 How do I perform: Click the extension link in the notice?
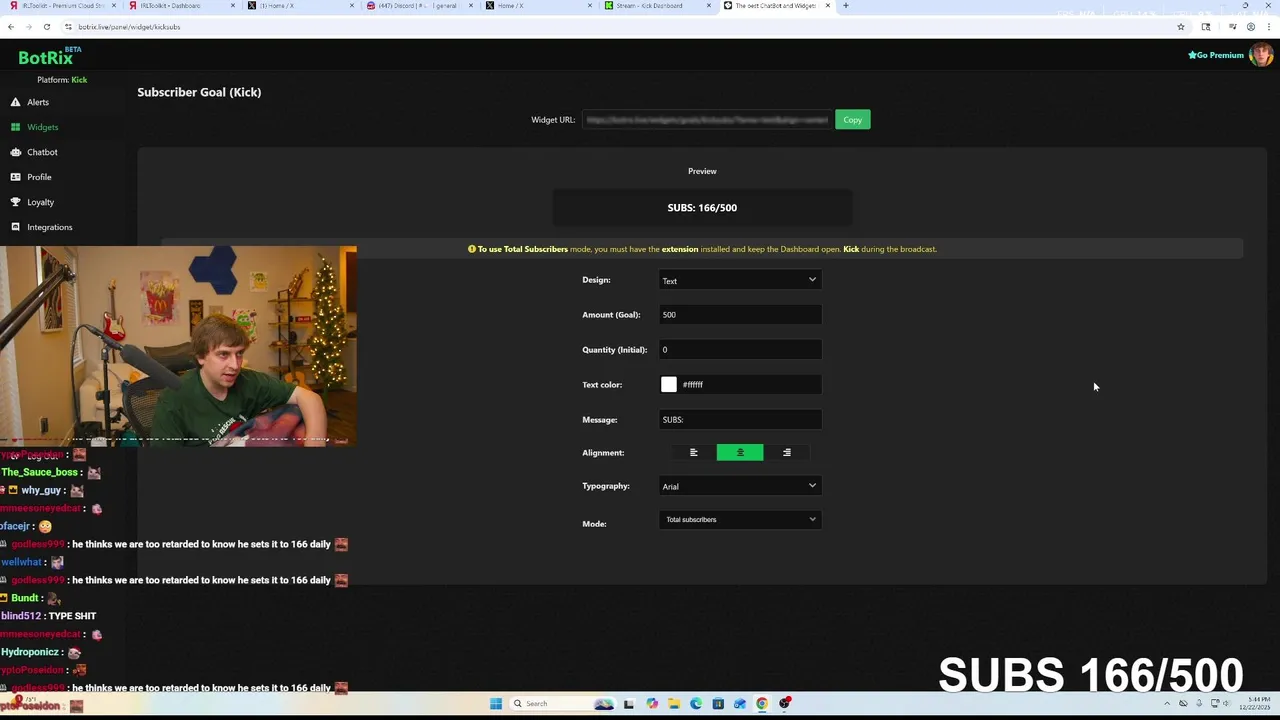click(680, 249)
